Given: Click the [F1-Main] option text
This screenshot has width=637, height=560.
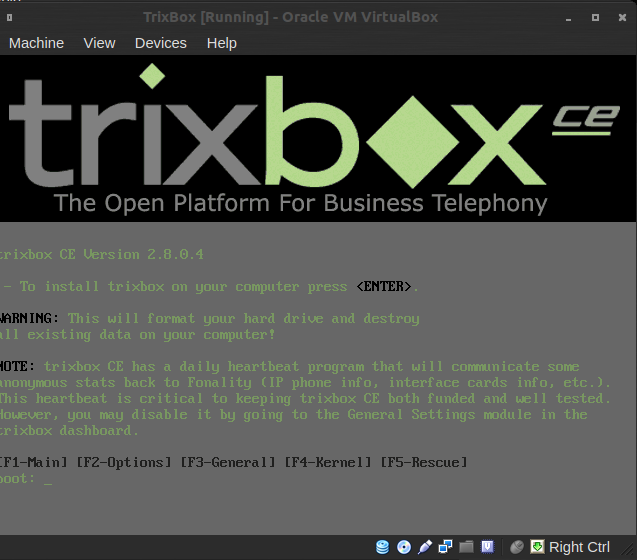Looking at the screenshot, I should [34, 462].
